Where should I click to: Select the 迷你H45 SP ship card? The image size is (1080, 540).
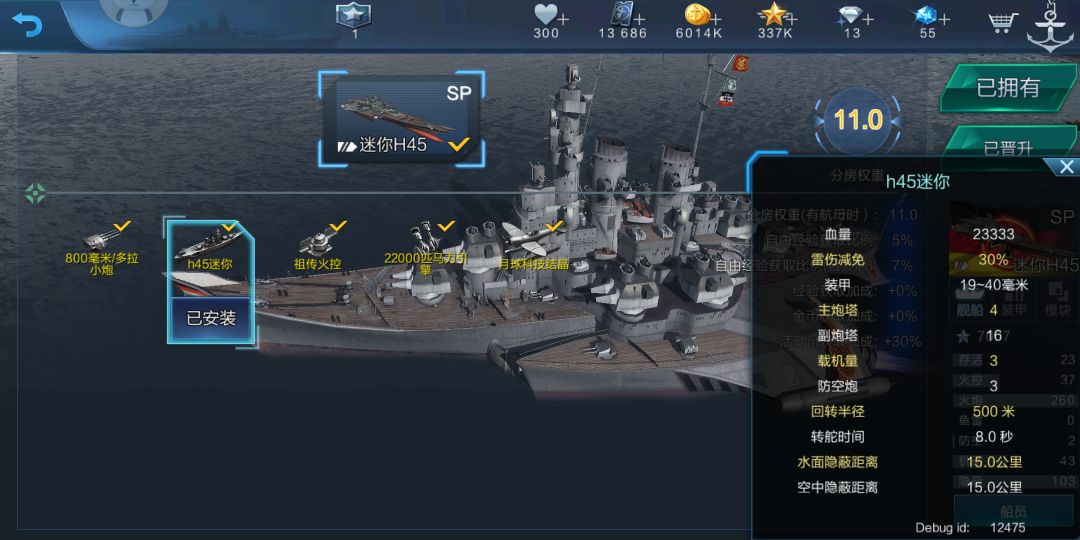click(402, 120)
